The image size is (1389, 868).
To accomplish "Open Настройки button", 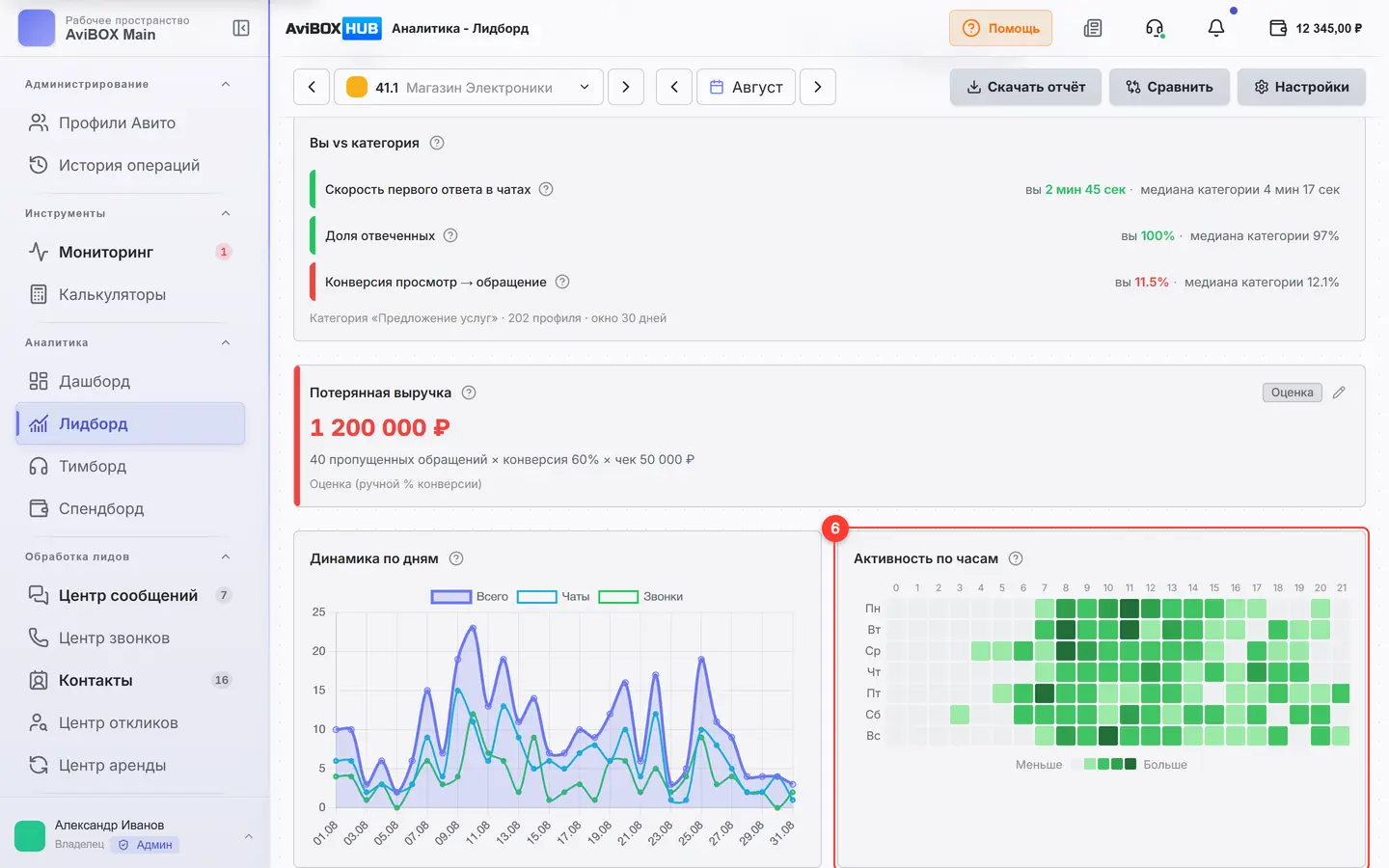I will coord(1301,87).
